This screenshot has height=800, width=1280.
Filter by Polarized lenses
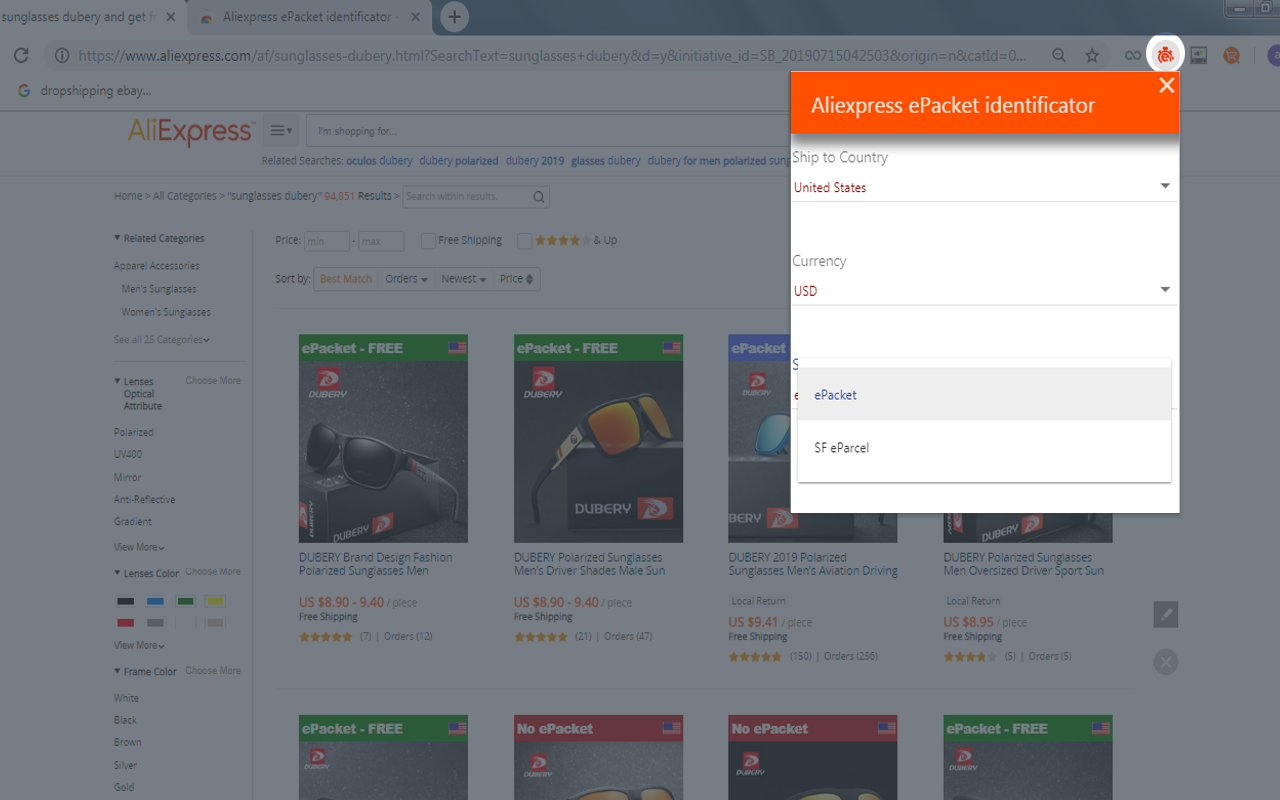click(x=134, y=432)
